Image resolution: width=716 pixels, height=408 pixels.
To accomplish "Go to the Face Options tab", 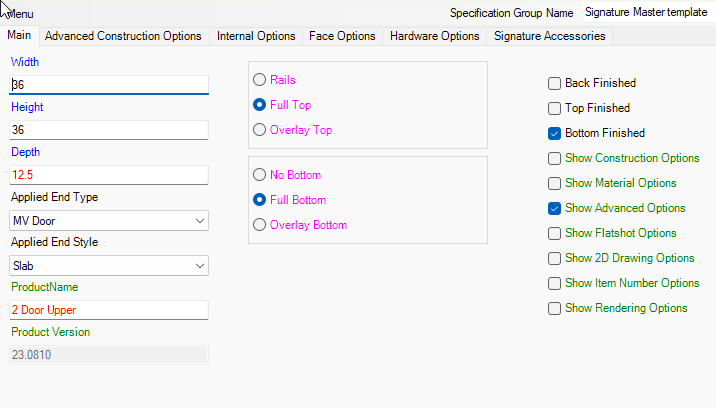I will point(342,36).
